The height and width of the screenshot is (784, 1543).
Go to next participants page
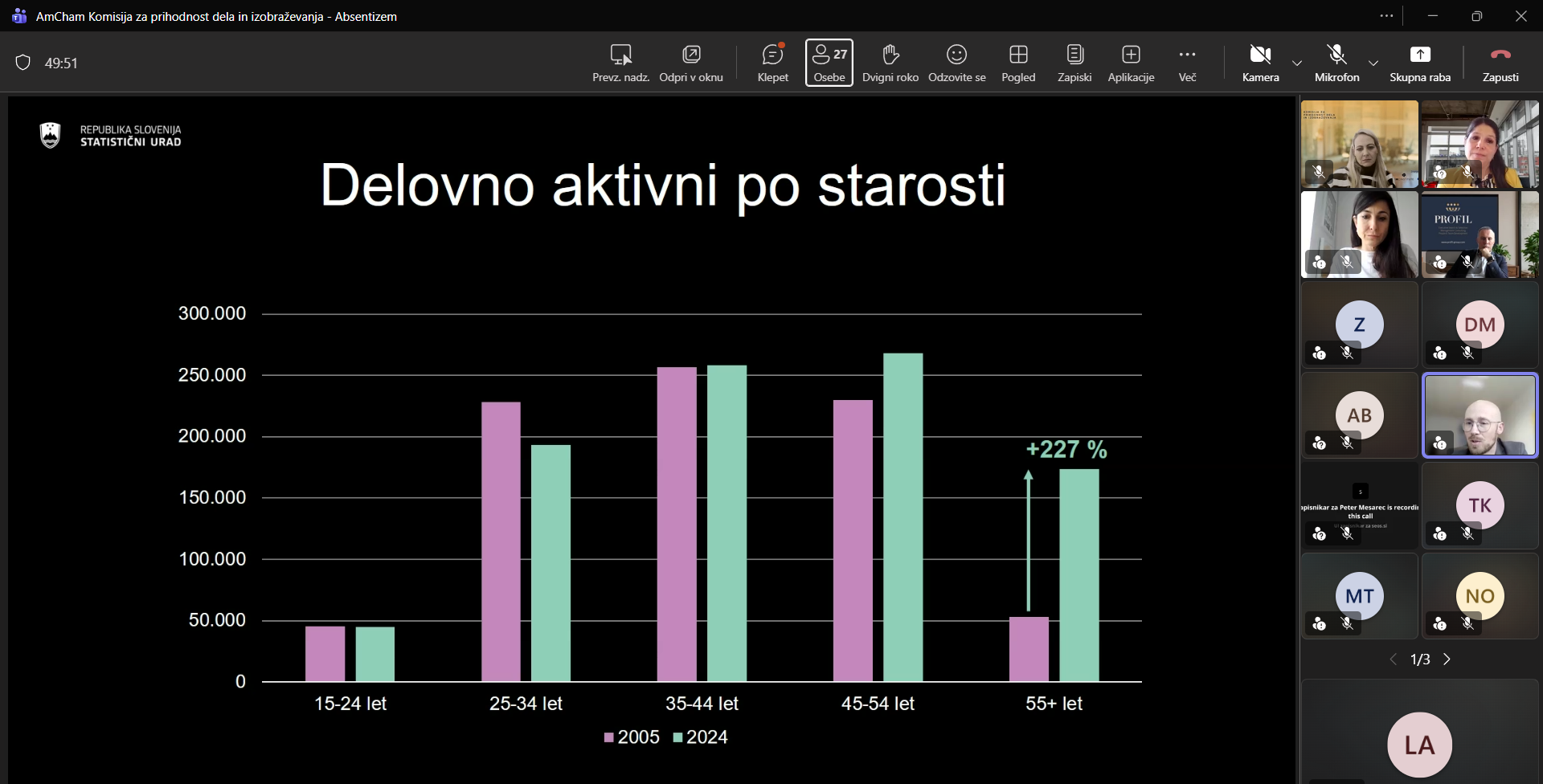tap(1447, 659)
